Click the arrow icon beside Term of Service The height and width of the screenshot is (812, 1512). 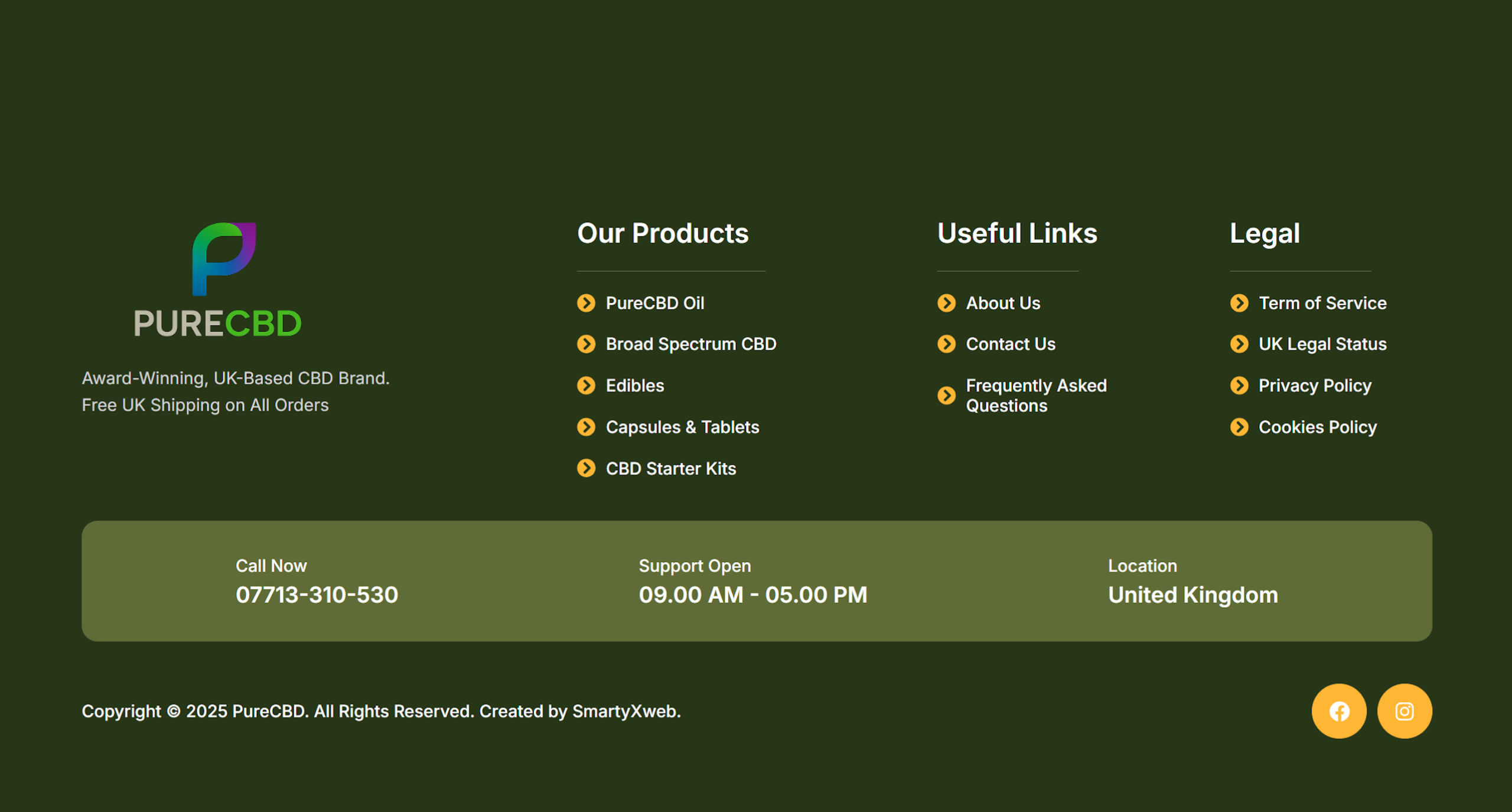click(x=1239, y=303)
